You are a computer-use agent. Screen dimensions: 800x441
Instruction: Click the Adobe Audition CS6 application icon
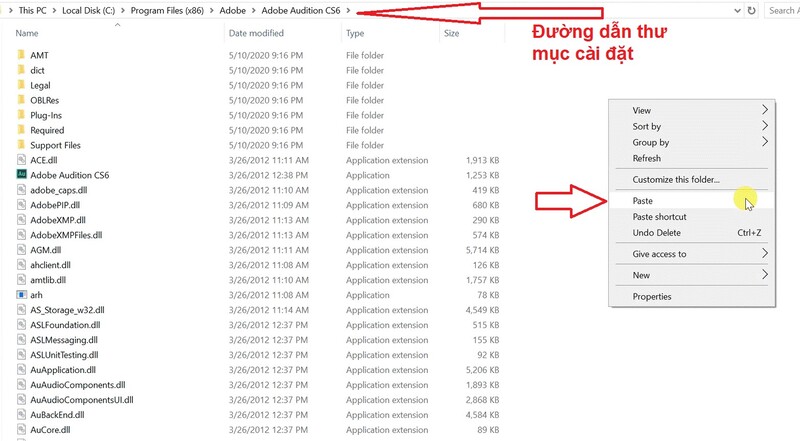tap(21, 175)
